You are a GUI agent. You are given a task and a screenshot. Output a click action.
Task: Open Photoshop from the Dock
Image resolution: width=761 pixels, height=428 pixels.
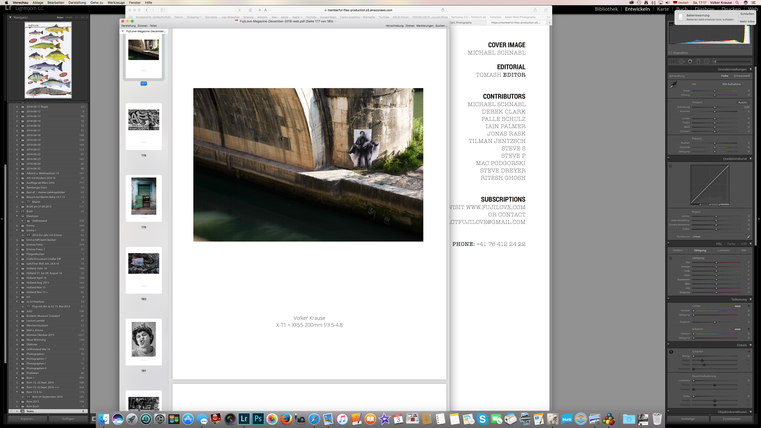click(x=258, y=419)
